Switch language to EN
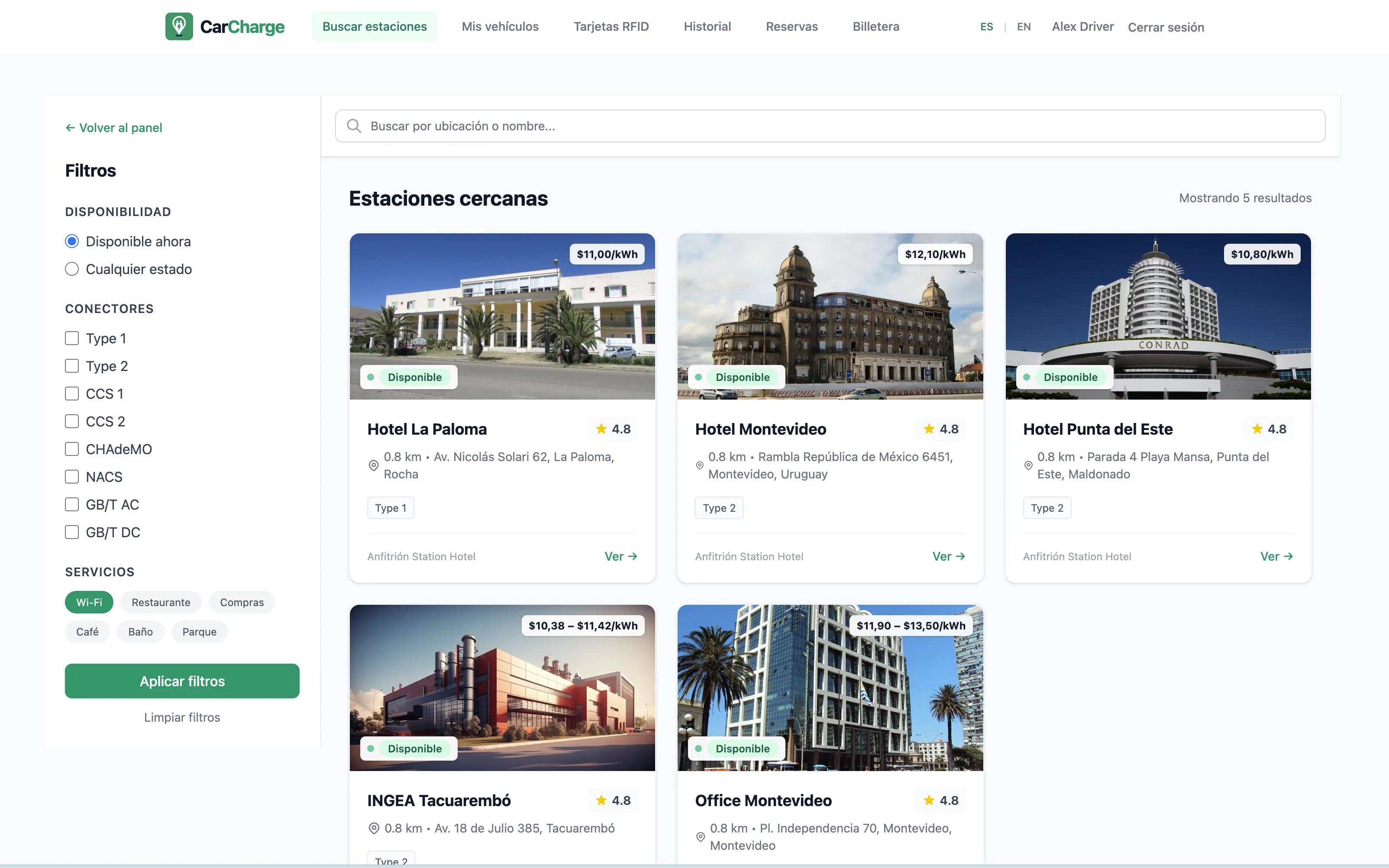 click(1024, 27)
